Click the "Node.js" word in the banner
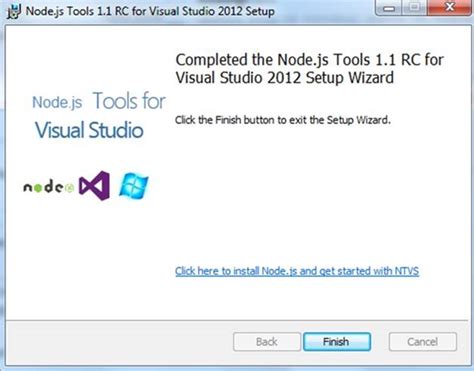 [x=57, y=102]
